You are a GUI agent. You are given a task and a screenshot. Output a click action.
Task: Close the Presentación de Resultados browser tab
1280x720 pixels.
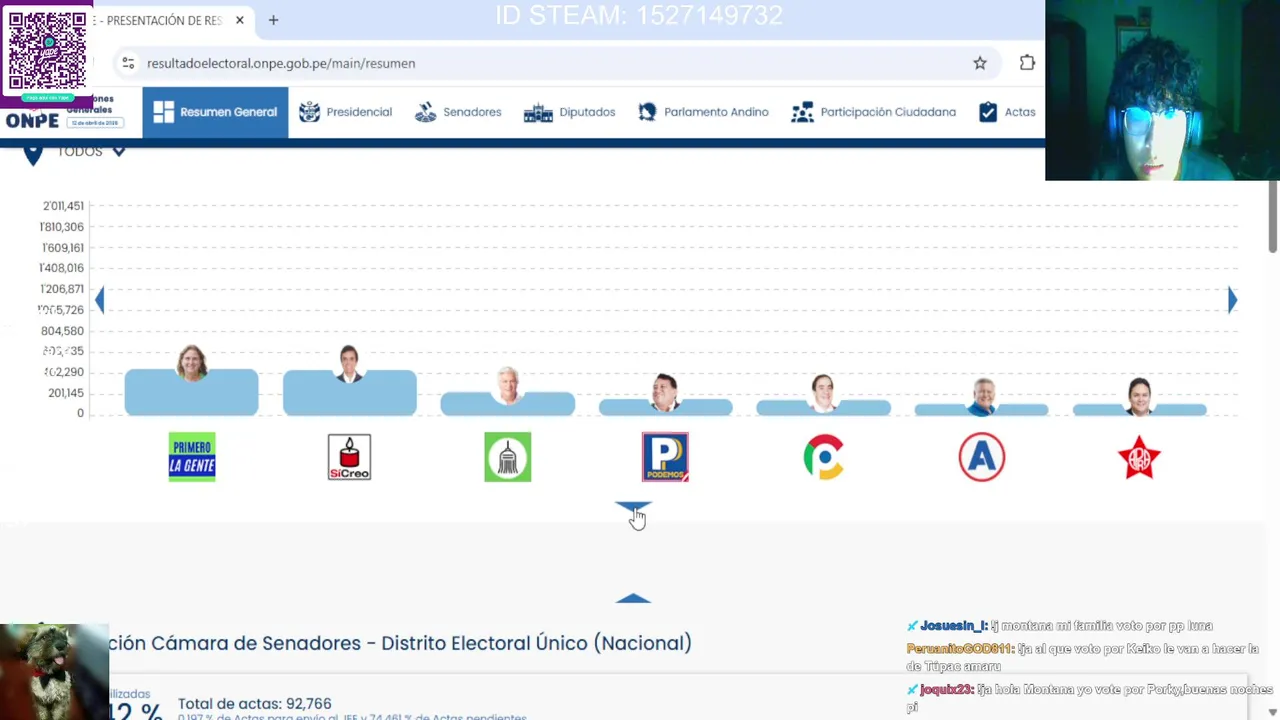click(240, 20)
